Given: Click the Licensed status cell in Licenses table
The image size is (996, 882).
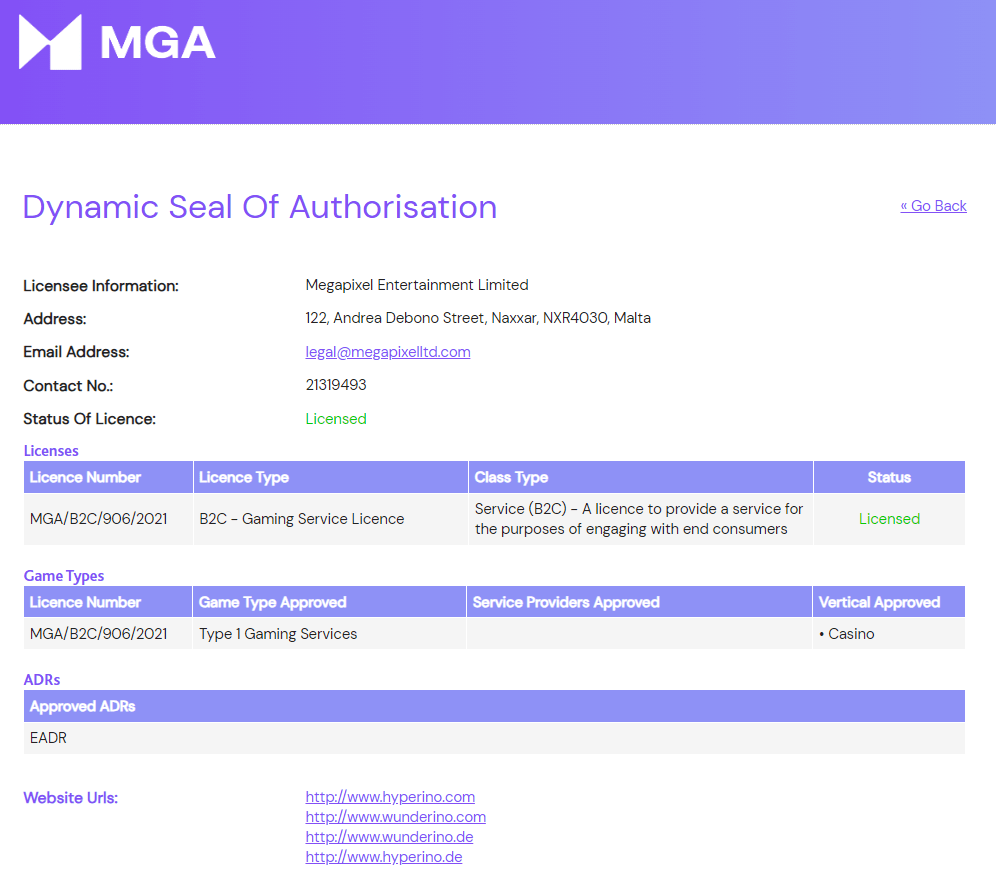Looking at the screenshot, I should point(889,519).
